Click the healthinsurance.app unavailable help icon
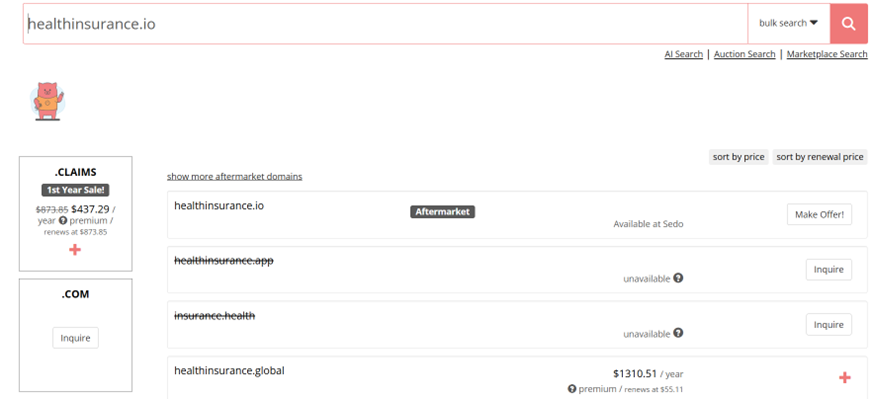 (678, 278)
